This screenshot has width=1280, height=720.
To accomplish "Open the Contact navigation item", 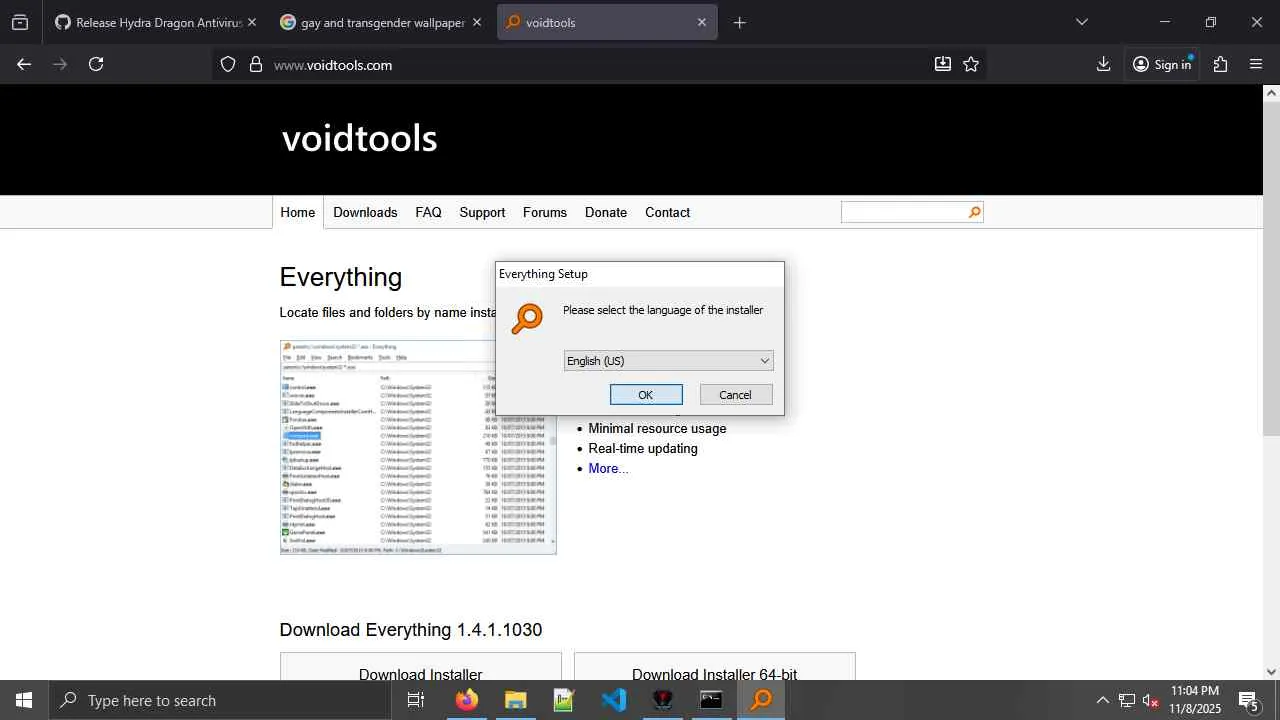I will point(667,212).
